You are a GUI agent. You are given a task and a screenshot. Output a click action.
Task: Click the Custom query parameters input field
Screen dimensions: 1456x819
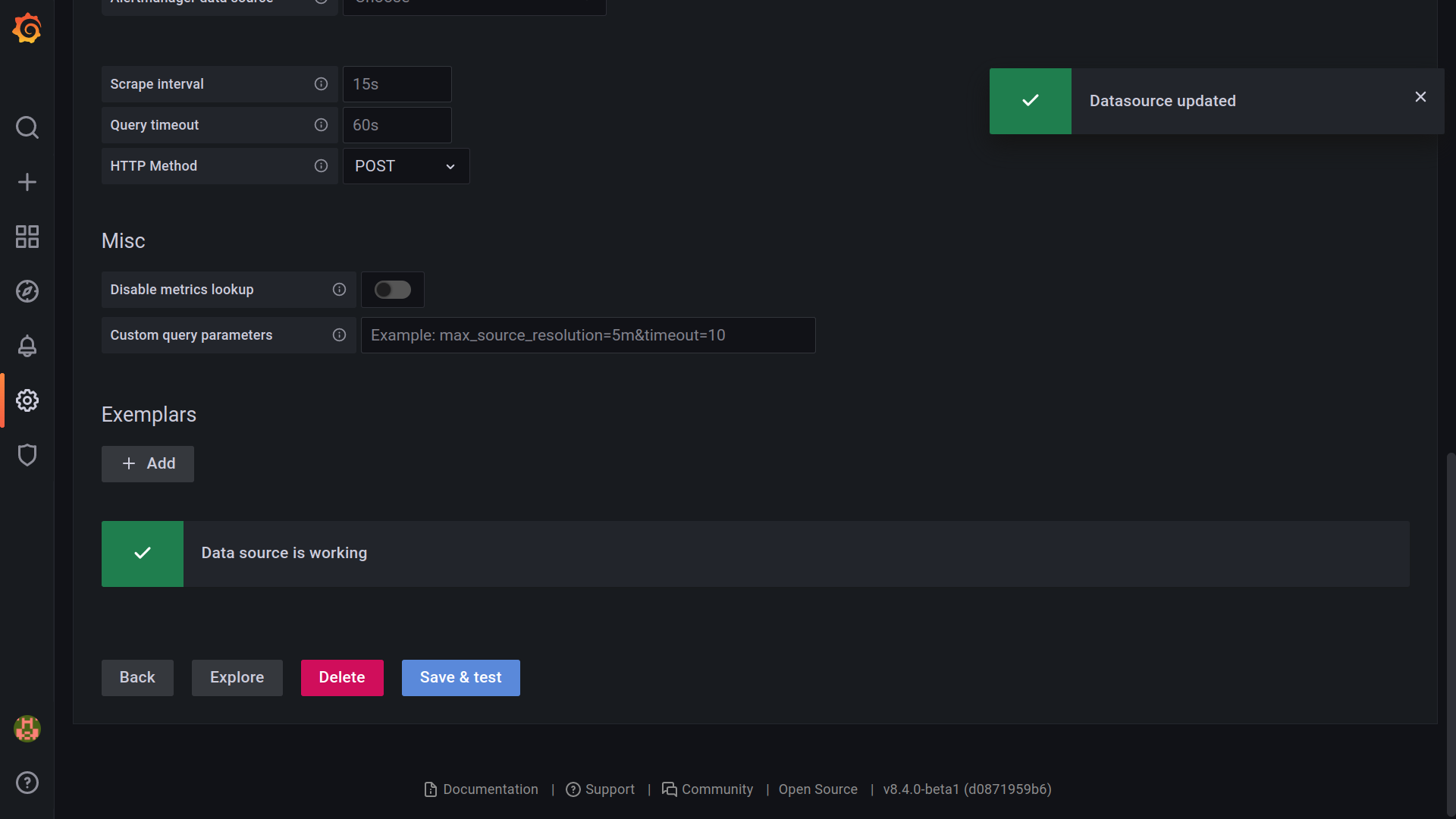click(x=588, y=335)
